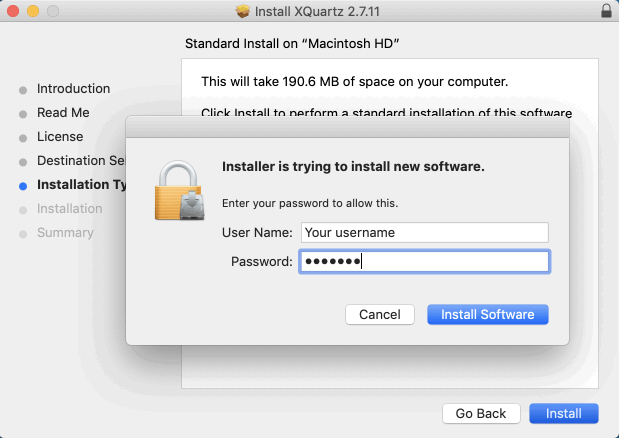Click the Introduction step bullet
Viewport: 619px width, 438px height.
point(23,90)
